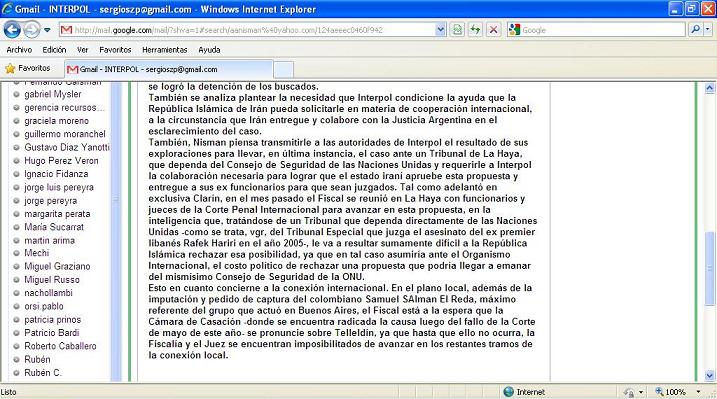Select the Gmail - INTERPOL tab
Screen dimensions: 717x399
[169, 69]
